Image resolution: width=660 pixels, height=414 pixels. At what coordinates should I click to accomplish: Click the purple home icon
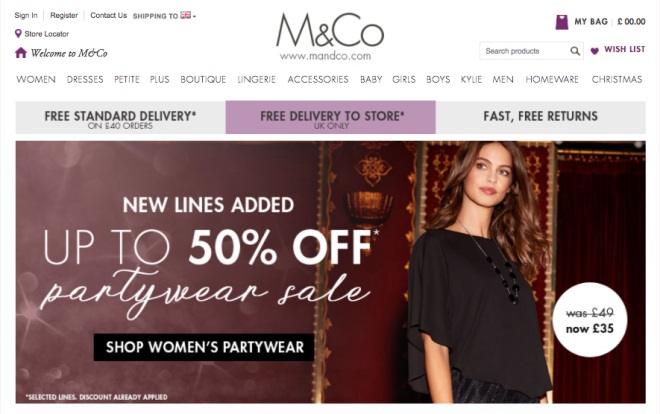pyautogui.click(x=21, y=53)
